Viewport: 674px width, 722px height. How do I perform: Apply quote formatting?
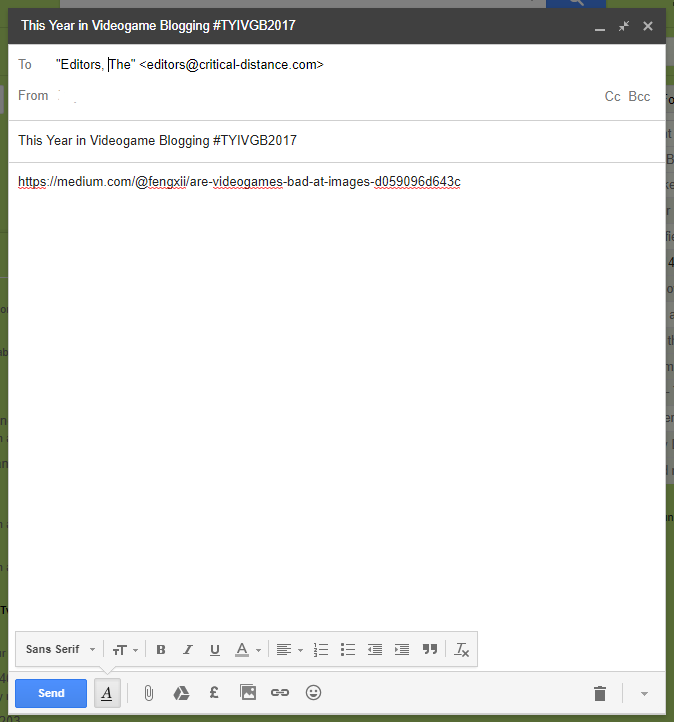pos(430,649)
